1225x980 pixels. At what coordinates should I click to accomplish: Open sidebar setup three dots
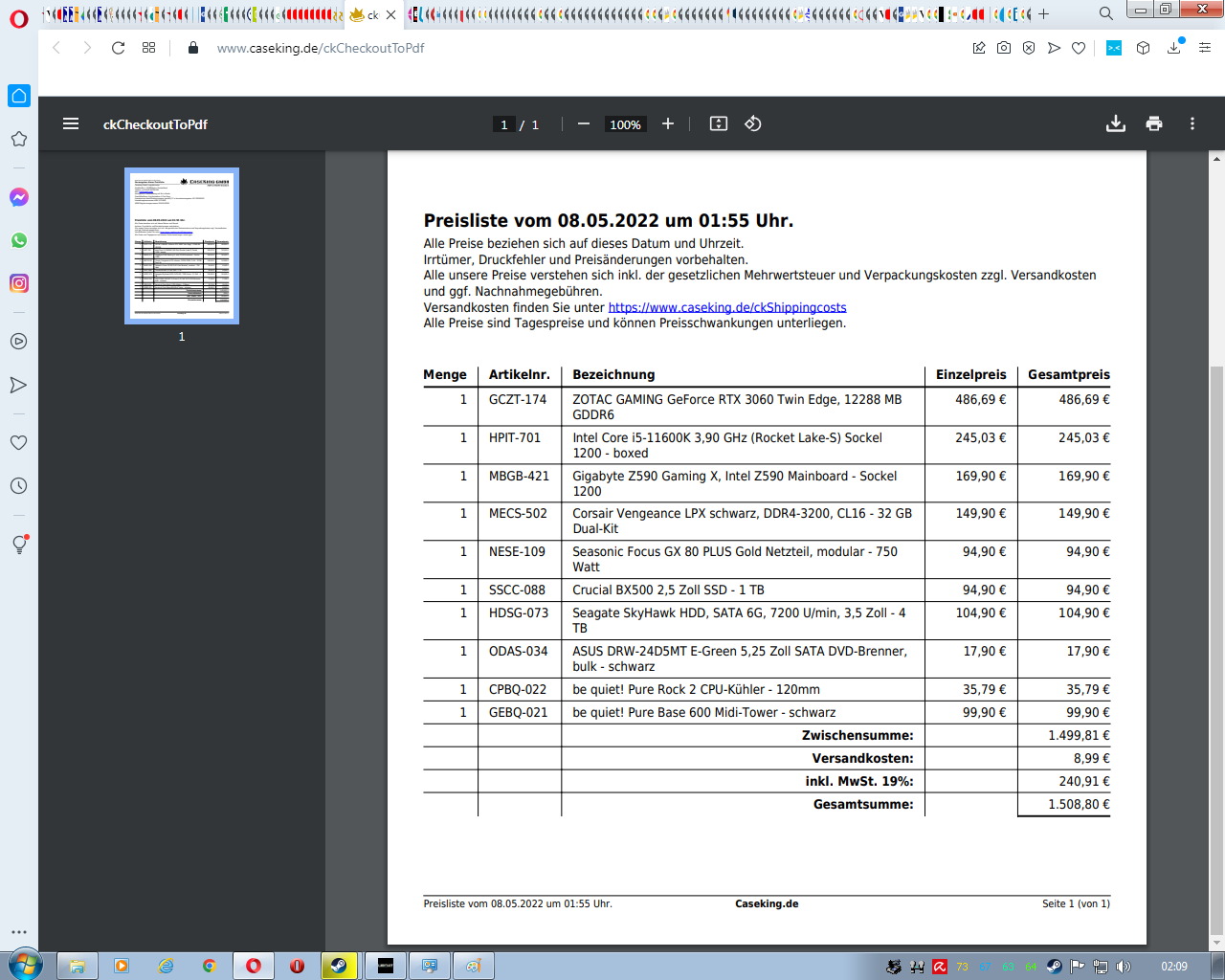[19, 931]
